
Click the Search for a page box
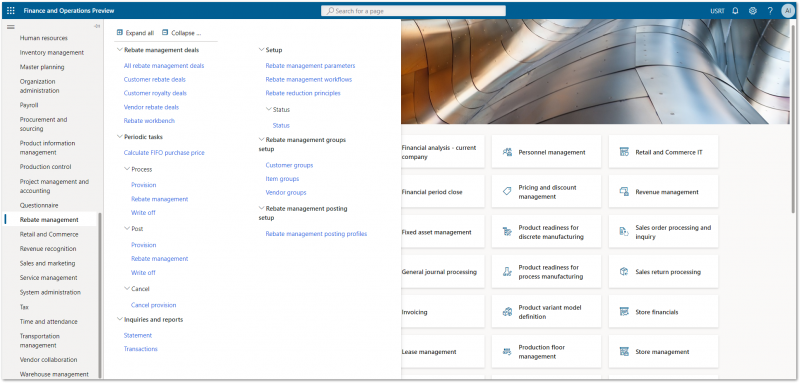413,11
